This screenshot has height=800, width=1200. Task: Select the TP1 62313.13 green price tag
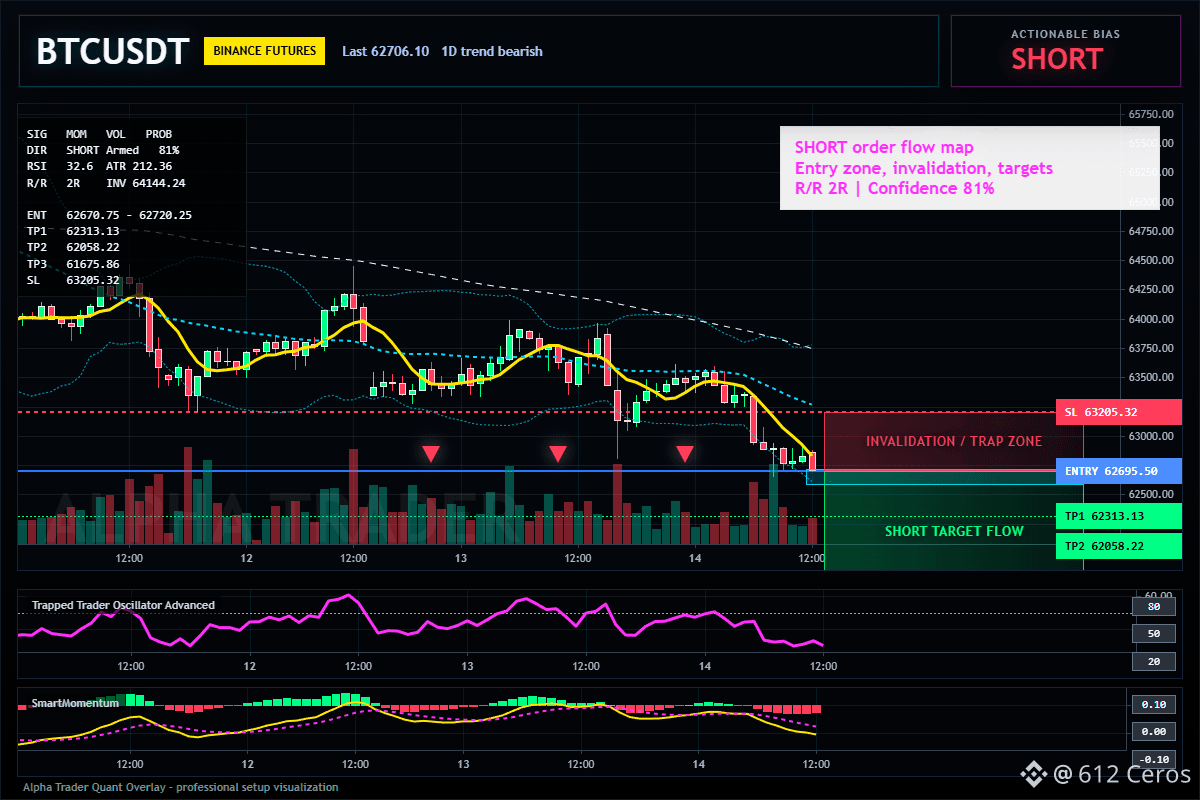pos(1118,516)
